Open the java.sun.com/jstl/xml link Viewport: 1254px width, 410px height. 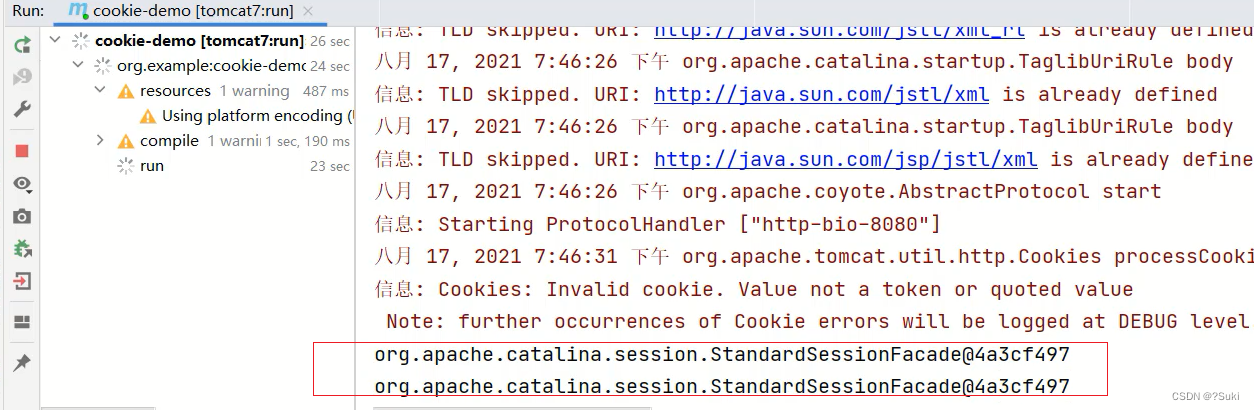pos(821,95)
